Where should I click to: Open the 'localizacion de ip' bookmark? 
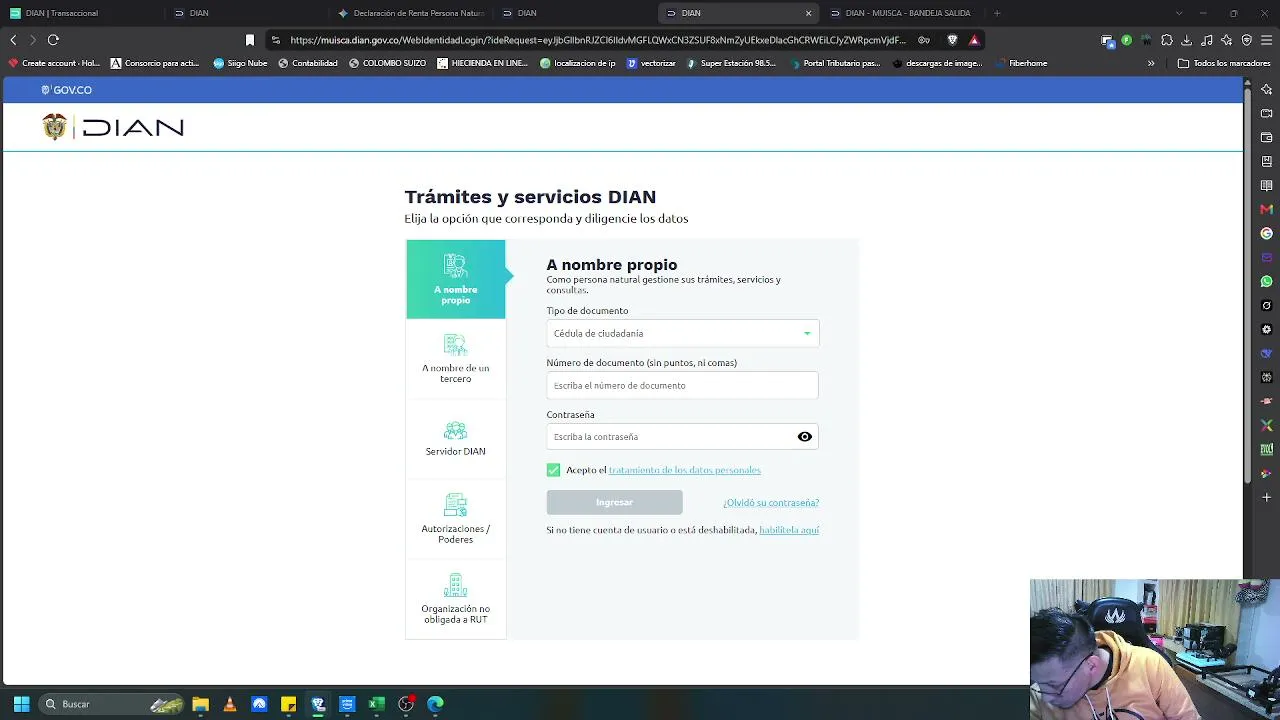(578, 63)
